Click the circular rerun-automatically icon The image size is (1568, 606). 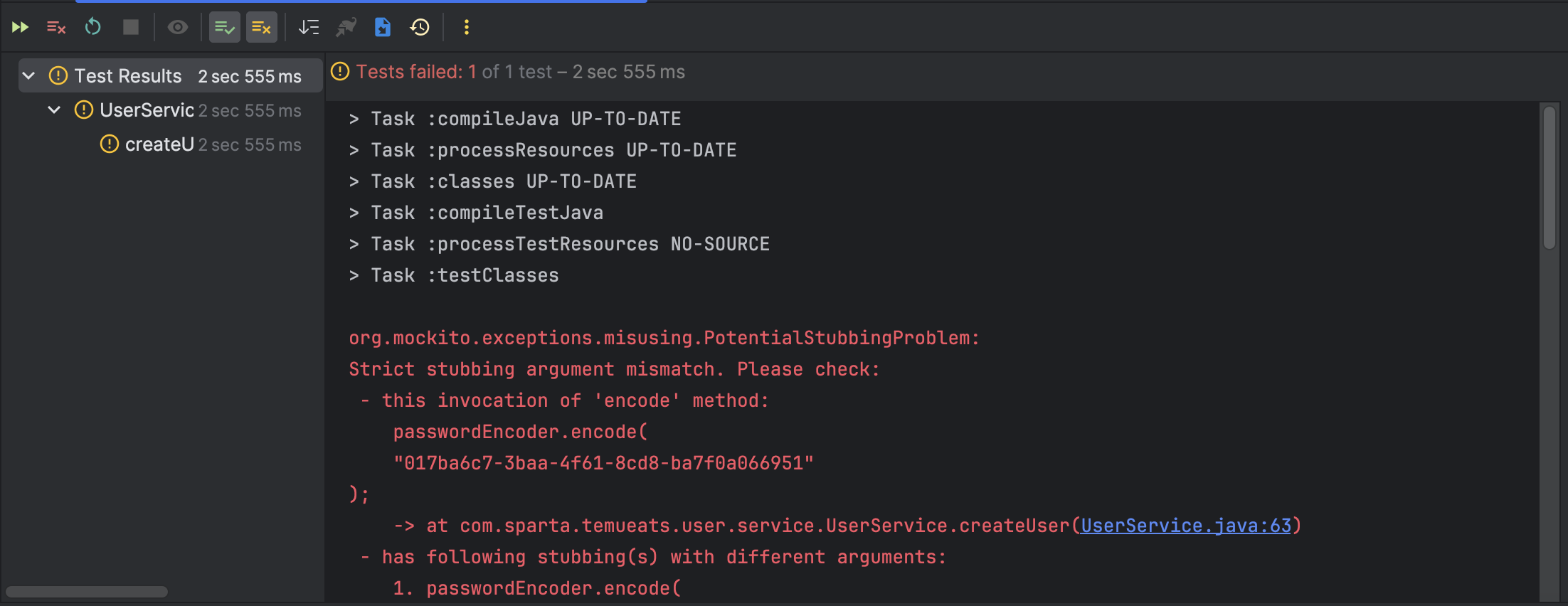click(93, 28)
